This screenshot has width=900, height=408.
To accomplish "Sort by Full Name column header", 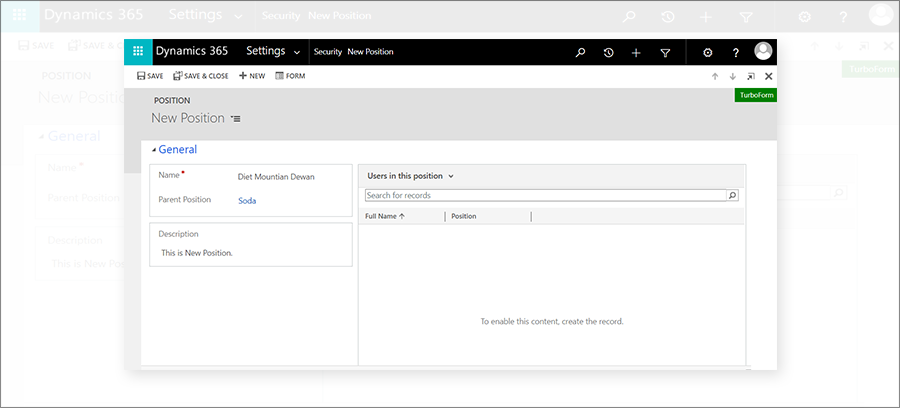I will point(385,216).
